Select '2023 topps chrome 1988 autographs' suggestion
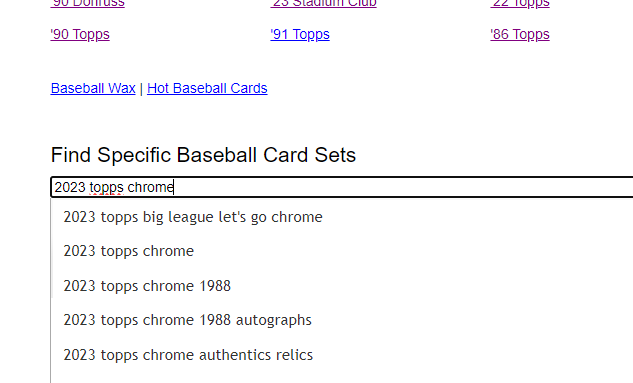633x383 pixels. (x=342, y=320)
